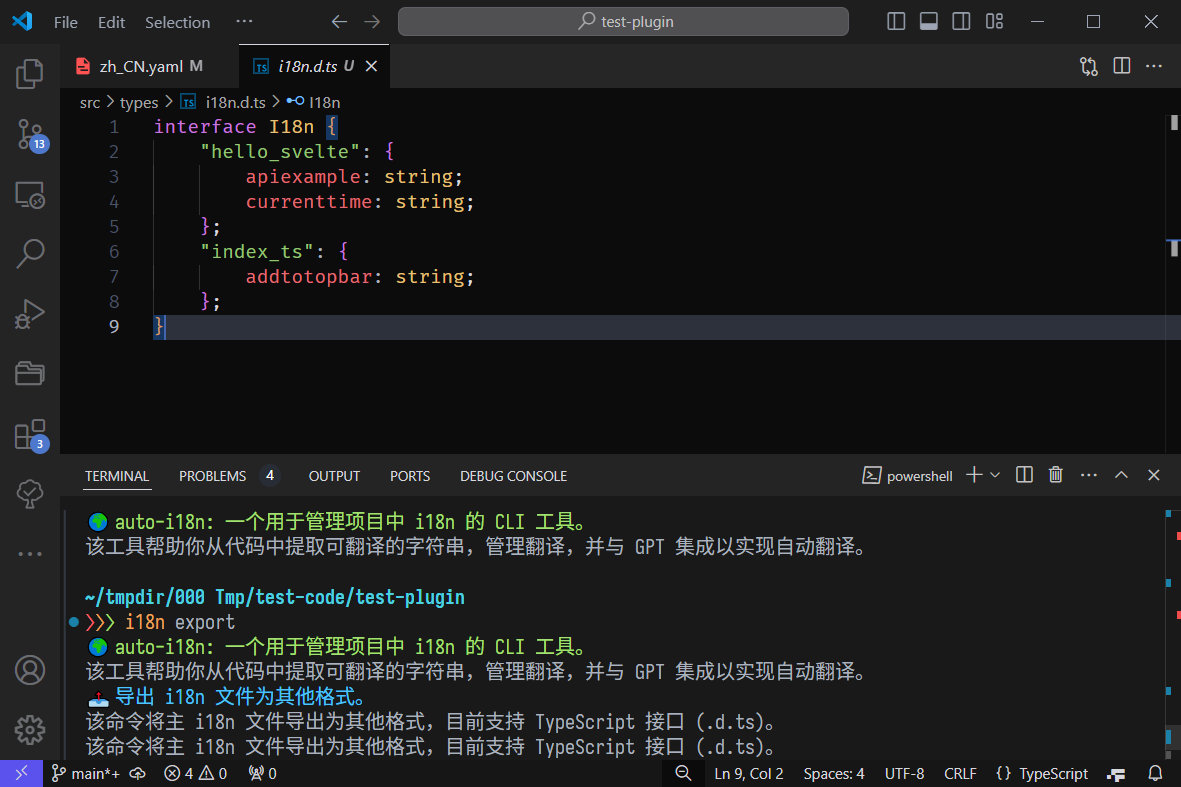Switch to the zh_CN.yaml tab
This screenshot has width=1181, height=787.
click(141, 66)
